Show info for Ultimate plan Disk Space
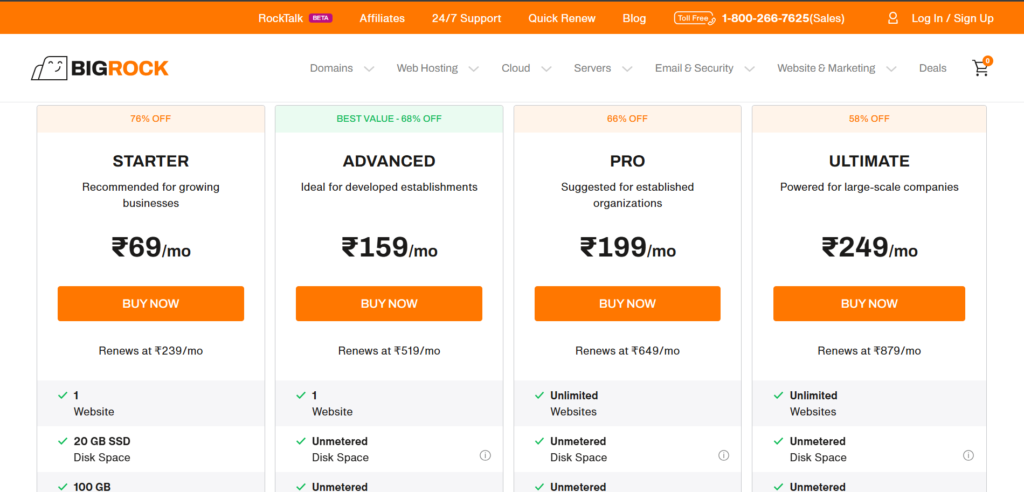This screenshot has height=492, width=1024. pos(968,455)
